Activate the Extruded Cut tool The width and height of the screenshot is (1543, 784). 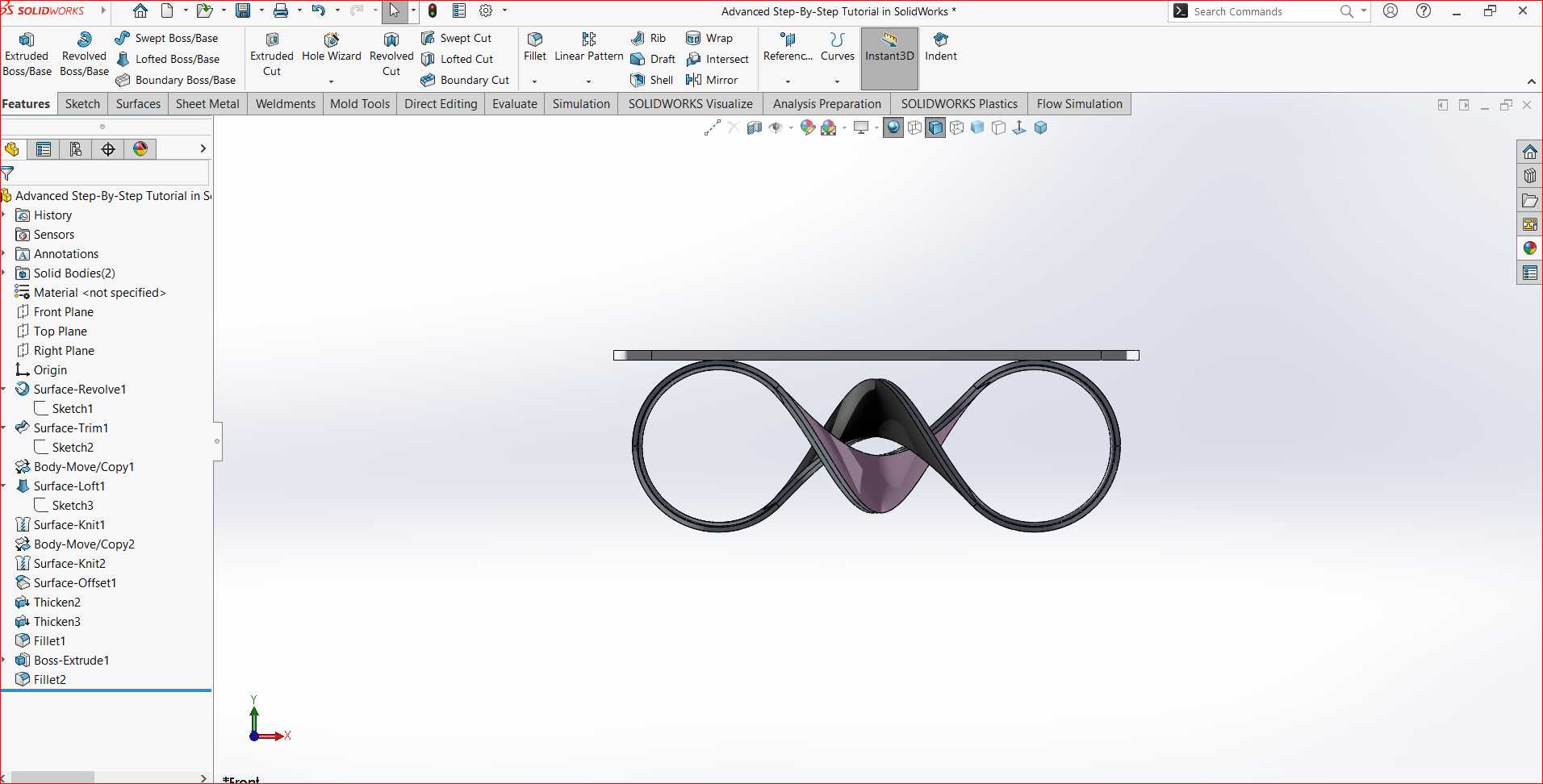coord(272,55)
